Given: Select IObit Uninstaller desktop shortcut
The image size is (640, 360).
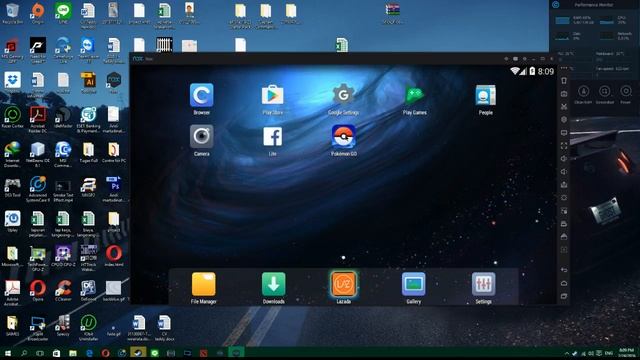Looking at the screenshot, I should point(88,327).
